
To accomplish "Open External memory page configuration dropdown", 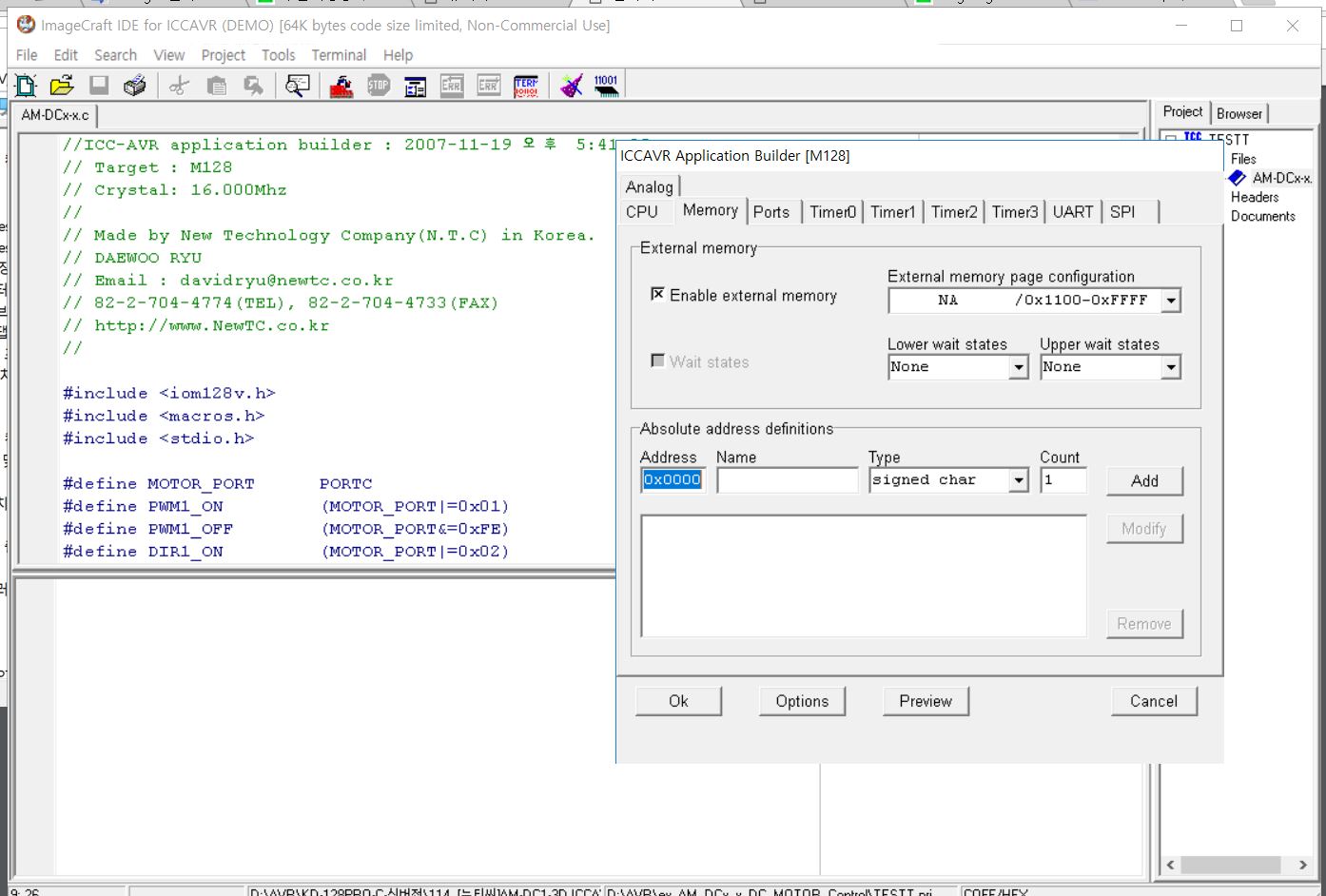I will pos(1171,301).
